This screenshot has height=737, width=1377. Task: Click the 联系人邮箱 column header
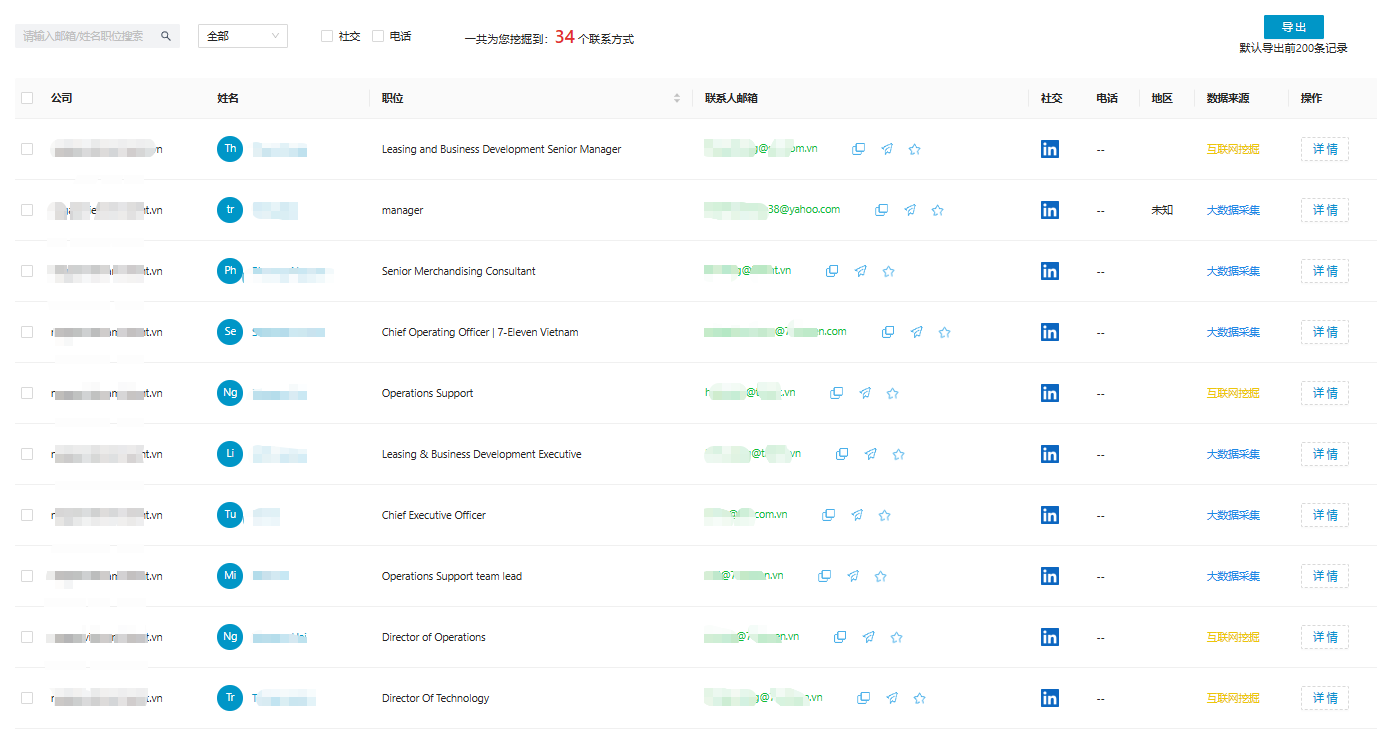coord(737,98)
